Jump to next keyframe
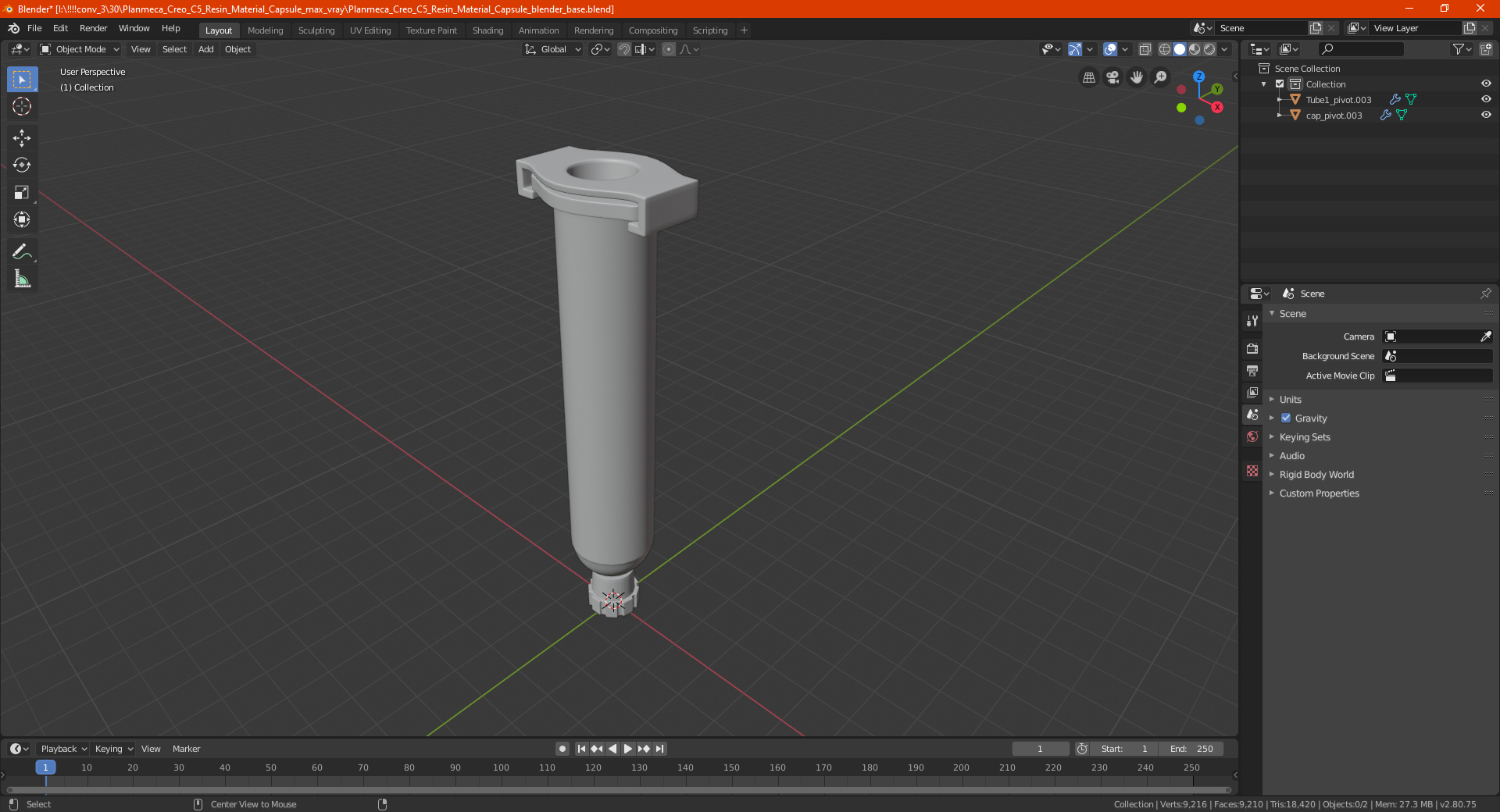This screenshot has width=1500, height=812. click(x=644, y=749)
